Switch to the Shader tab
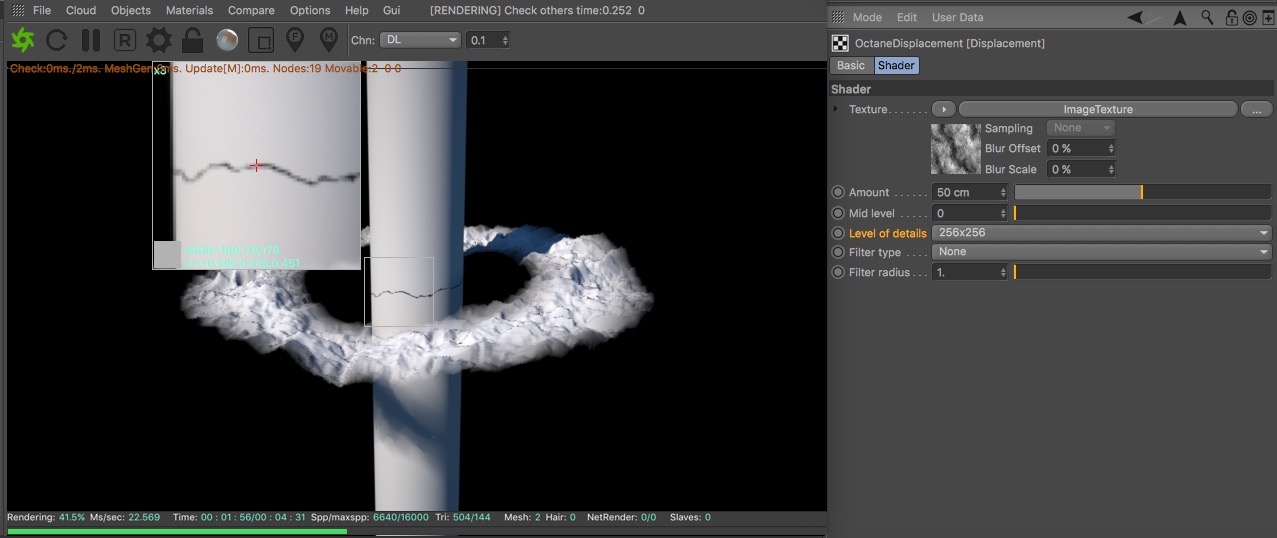The height and width of the screenshot is (538, 1277). click(x=896, y=65)
